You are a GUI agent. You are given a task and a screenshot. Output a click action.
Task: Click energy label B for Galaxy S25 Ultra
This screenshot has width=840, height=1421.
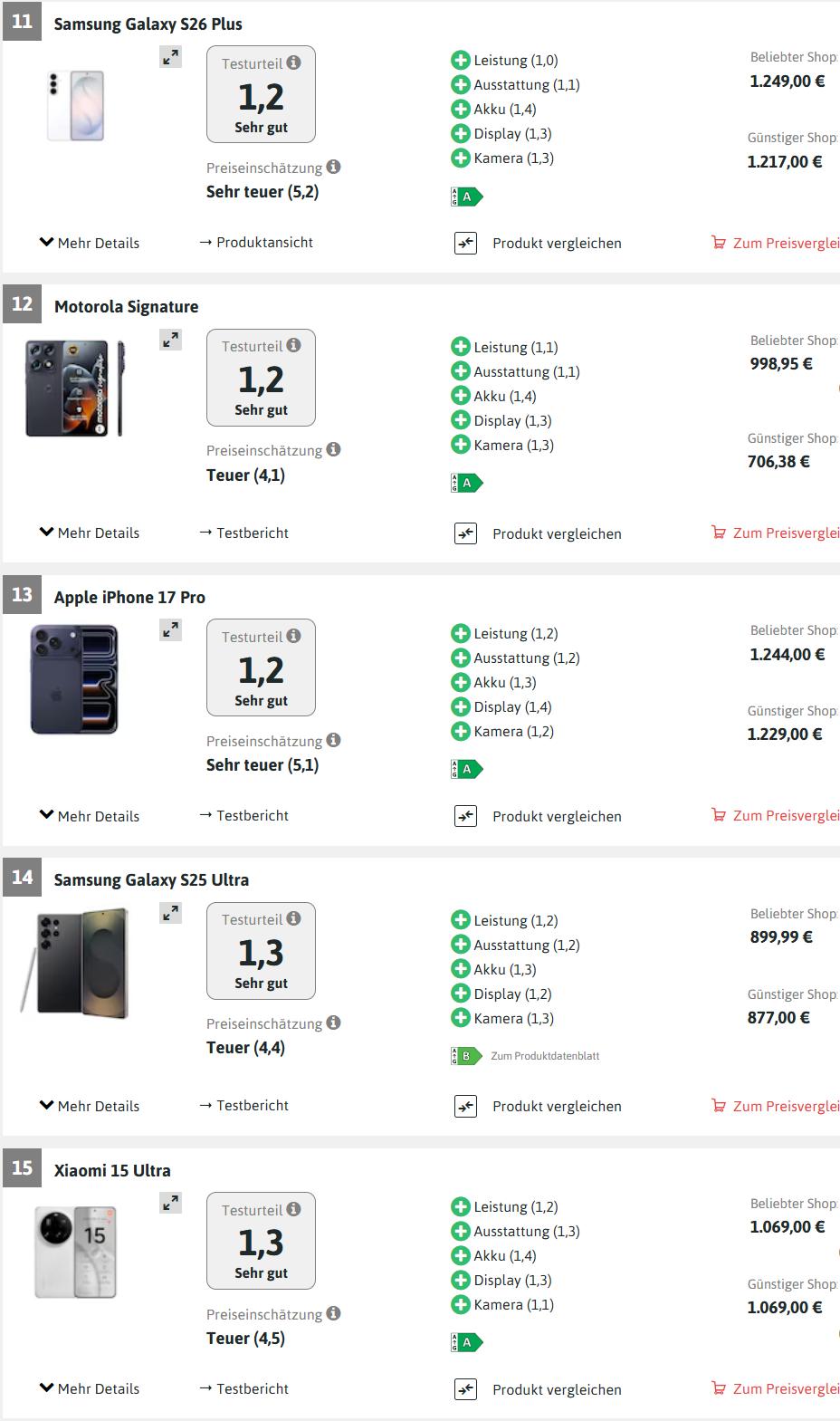[x=467, y=1056]
